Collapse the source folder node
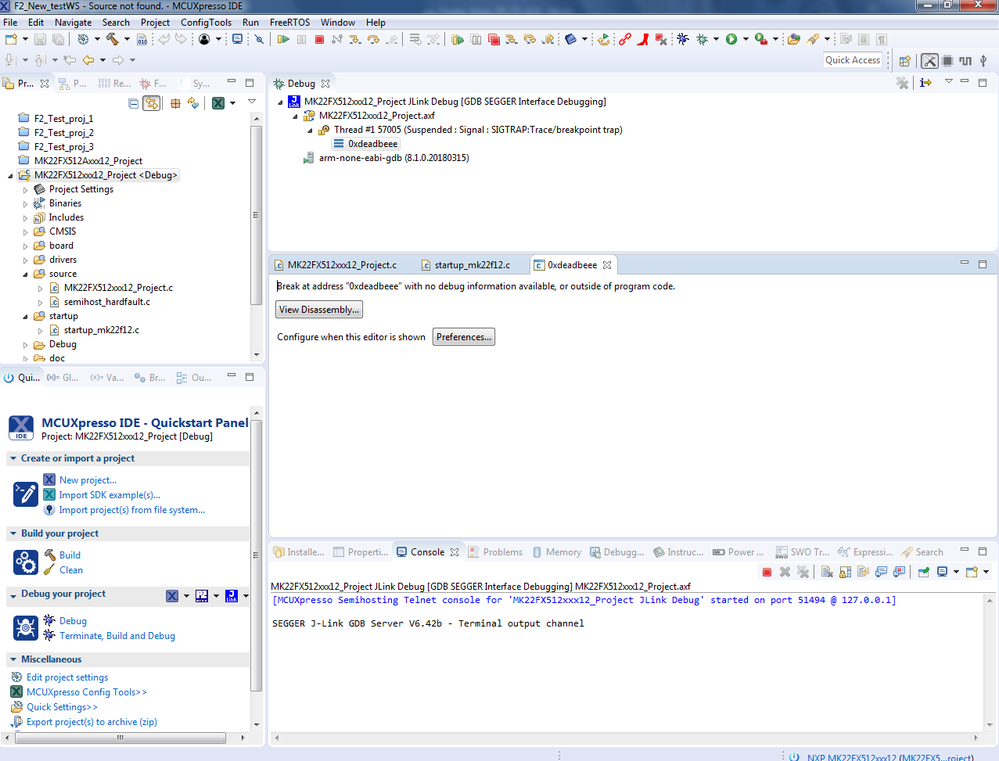Viewport: 999px width, 761px height. click(x=25, y=274)
